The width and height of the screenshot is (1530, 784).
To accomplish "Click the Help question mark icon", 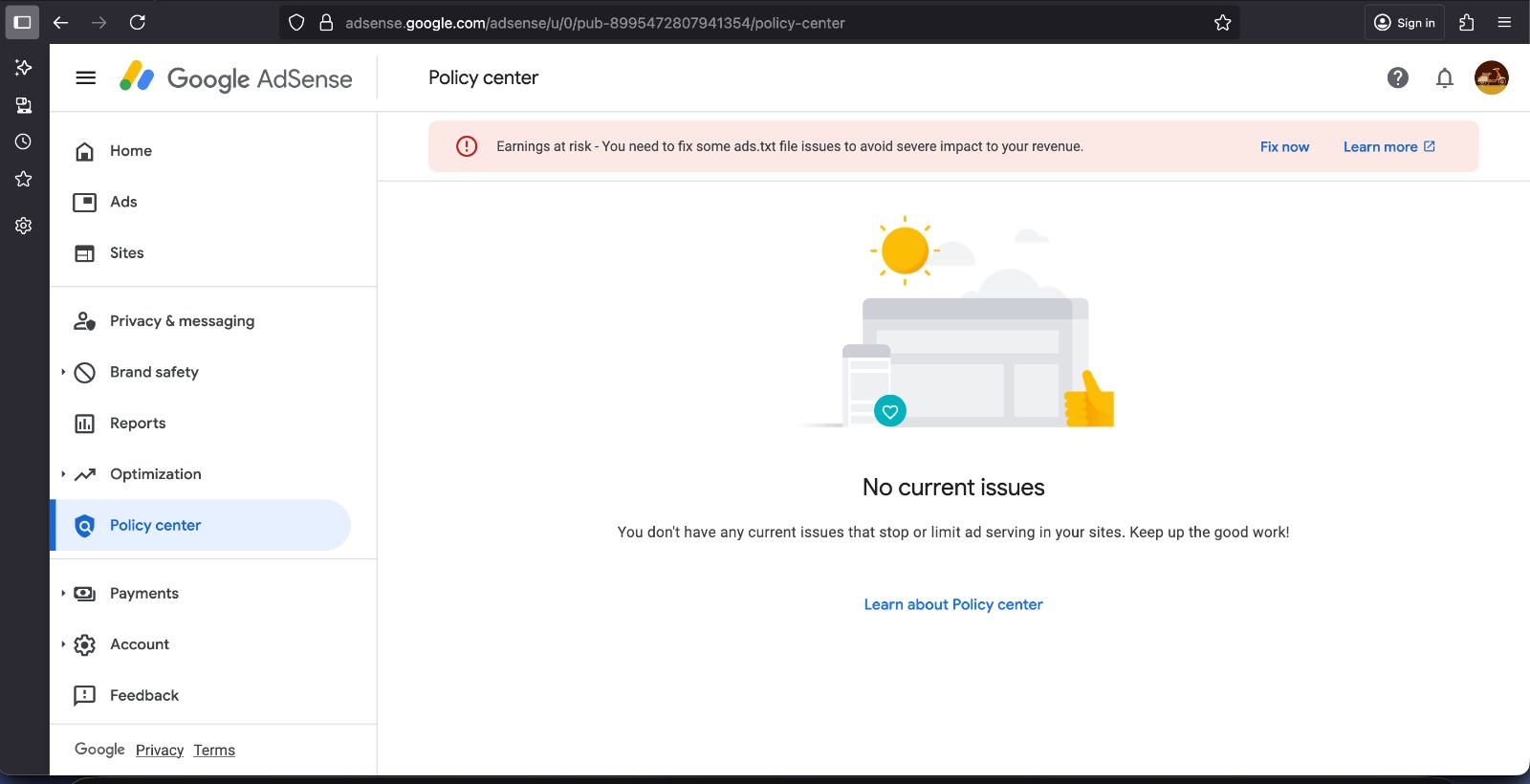I will 1397,78.
